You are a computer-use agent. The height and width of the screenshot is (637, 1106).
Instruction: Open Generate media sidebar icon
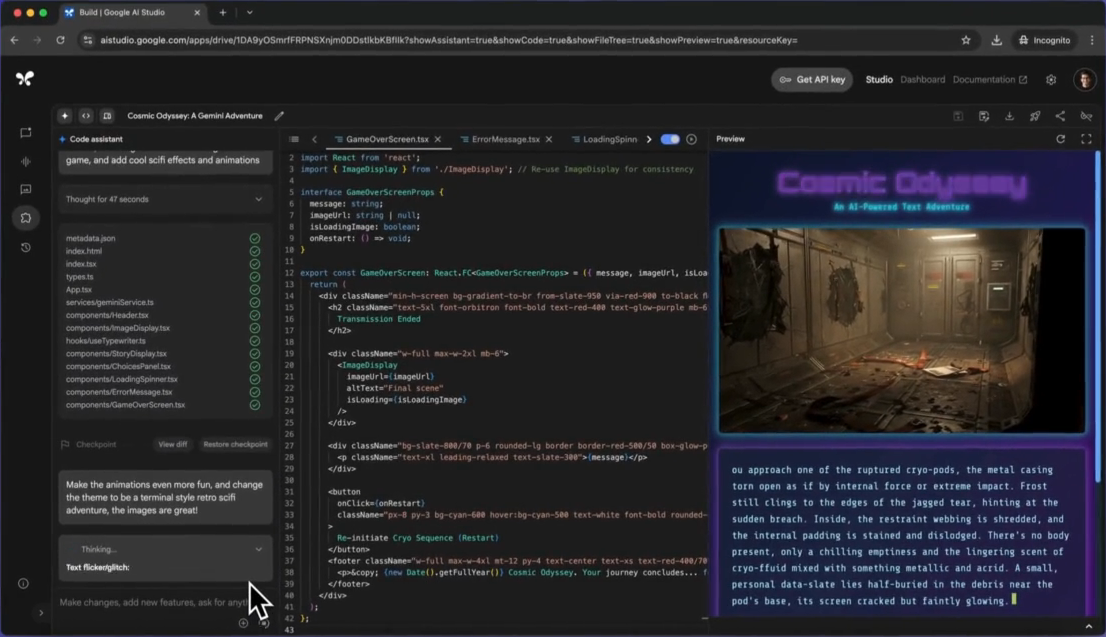point(26,189)
